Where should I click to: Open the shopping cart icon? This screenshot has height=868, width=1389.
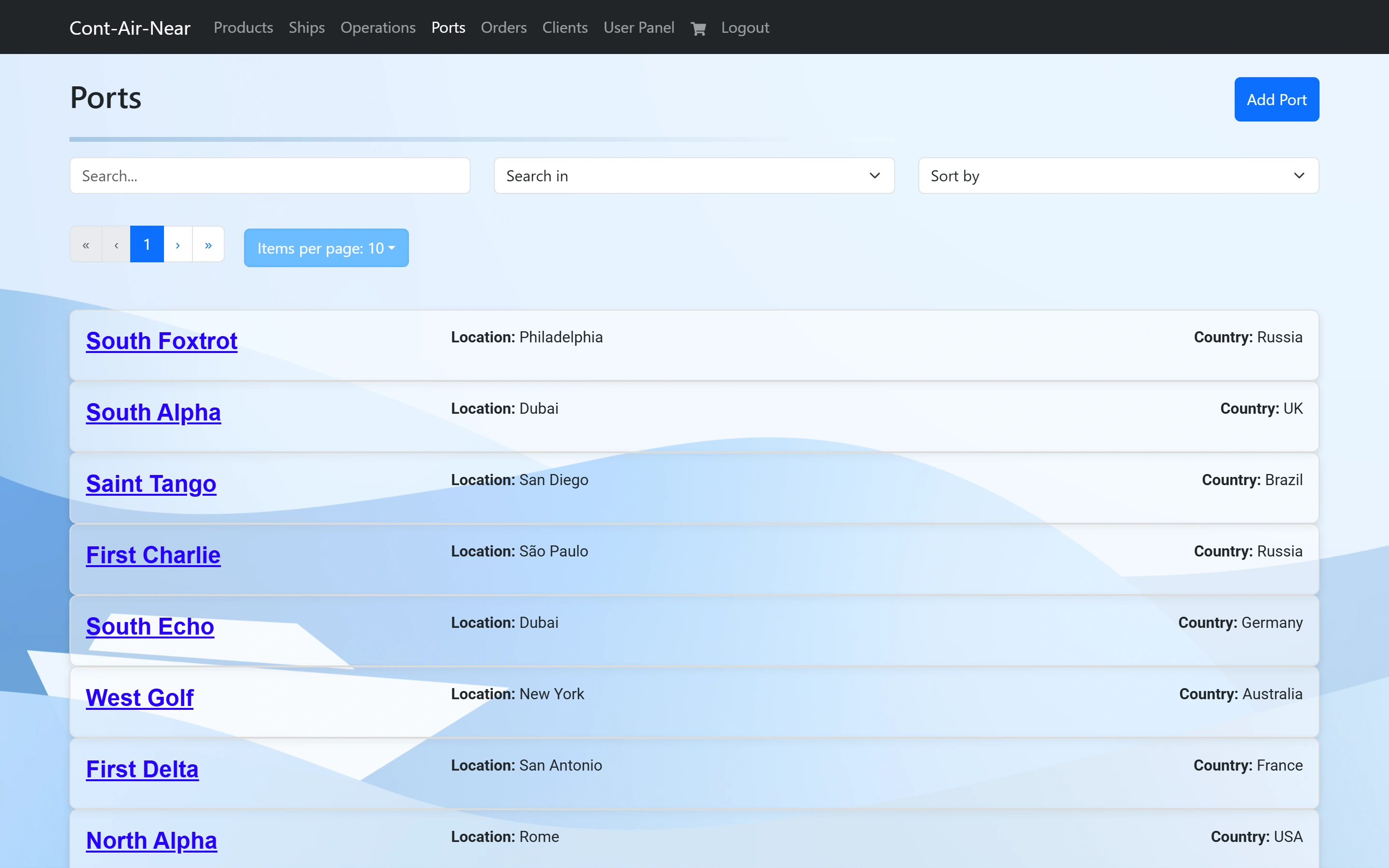click(698, 28)
